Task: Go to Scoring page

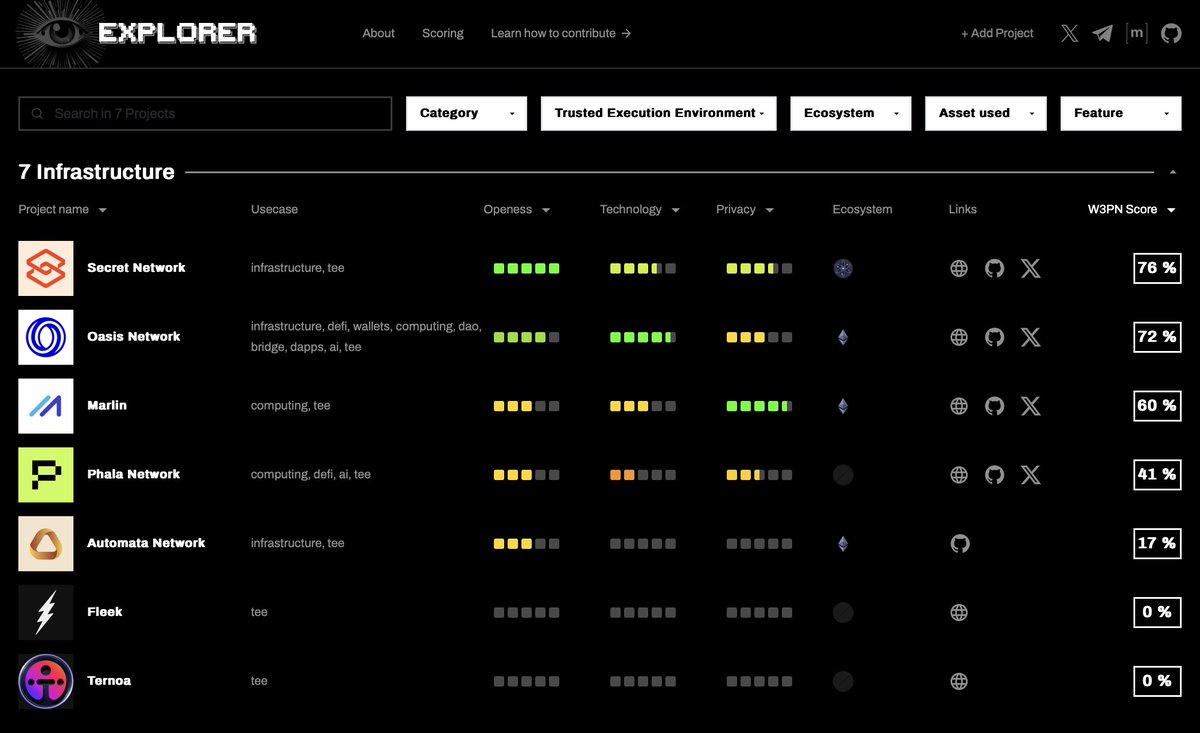Action: [443, 33]
